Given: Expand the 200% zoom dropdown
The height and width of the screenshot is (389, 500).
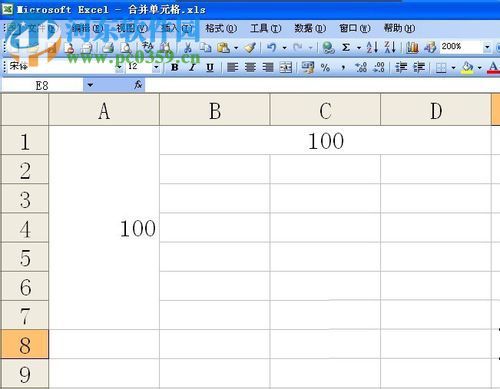Looking at the screenshot, I should (x=487, y=47).
